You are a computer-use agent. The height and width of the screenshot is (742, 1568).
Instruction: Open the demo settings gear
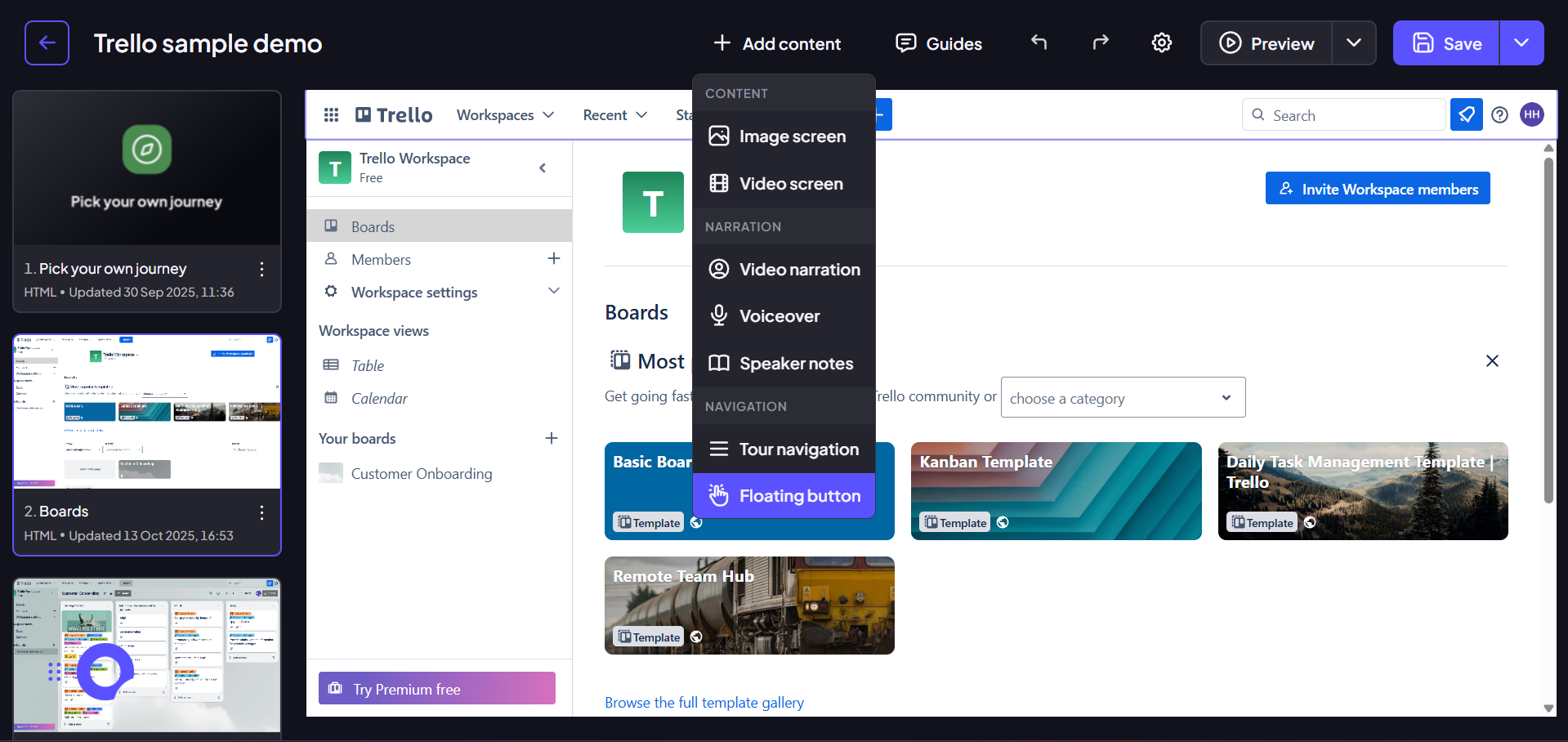1162,42
